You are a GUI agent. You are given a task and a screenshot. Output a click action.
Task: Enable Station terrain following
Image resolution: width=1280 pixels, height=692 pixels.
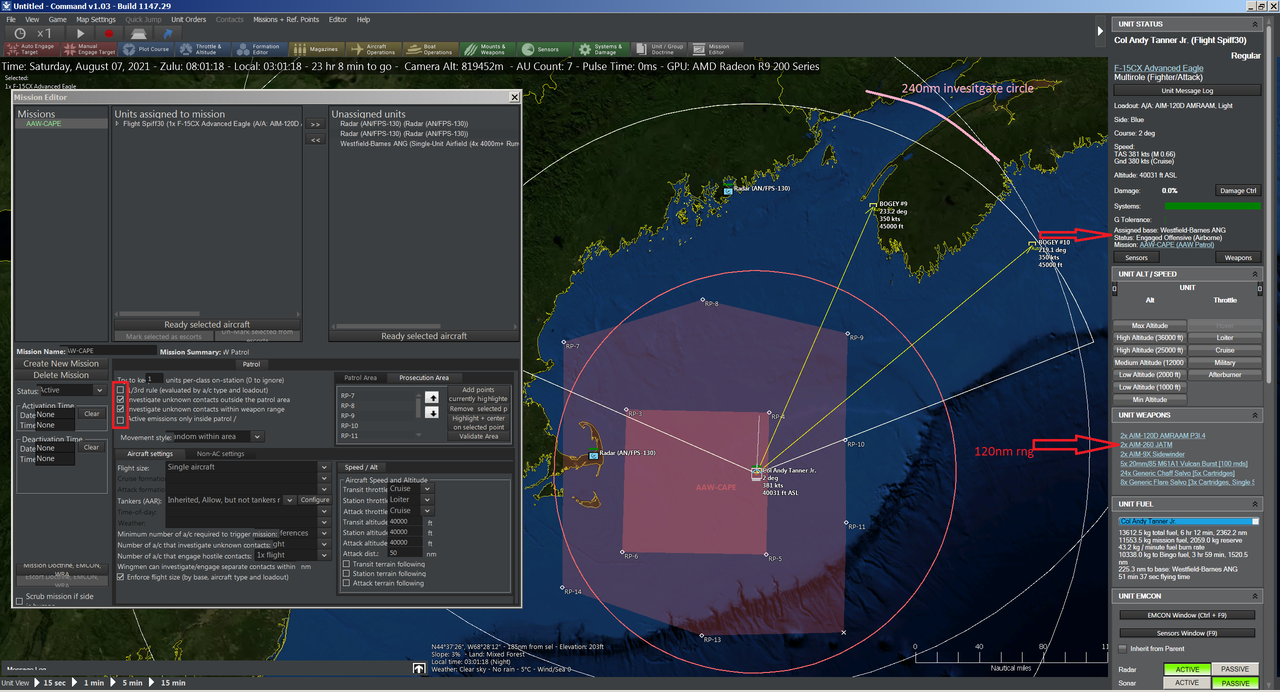tap(347, 574)
